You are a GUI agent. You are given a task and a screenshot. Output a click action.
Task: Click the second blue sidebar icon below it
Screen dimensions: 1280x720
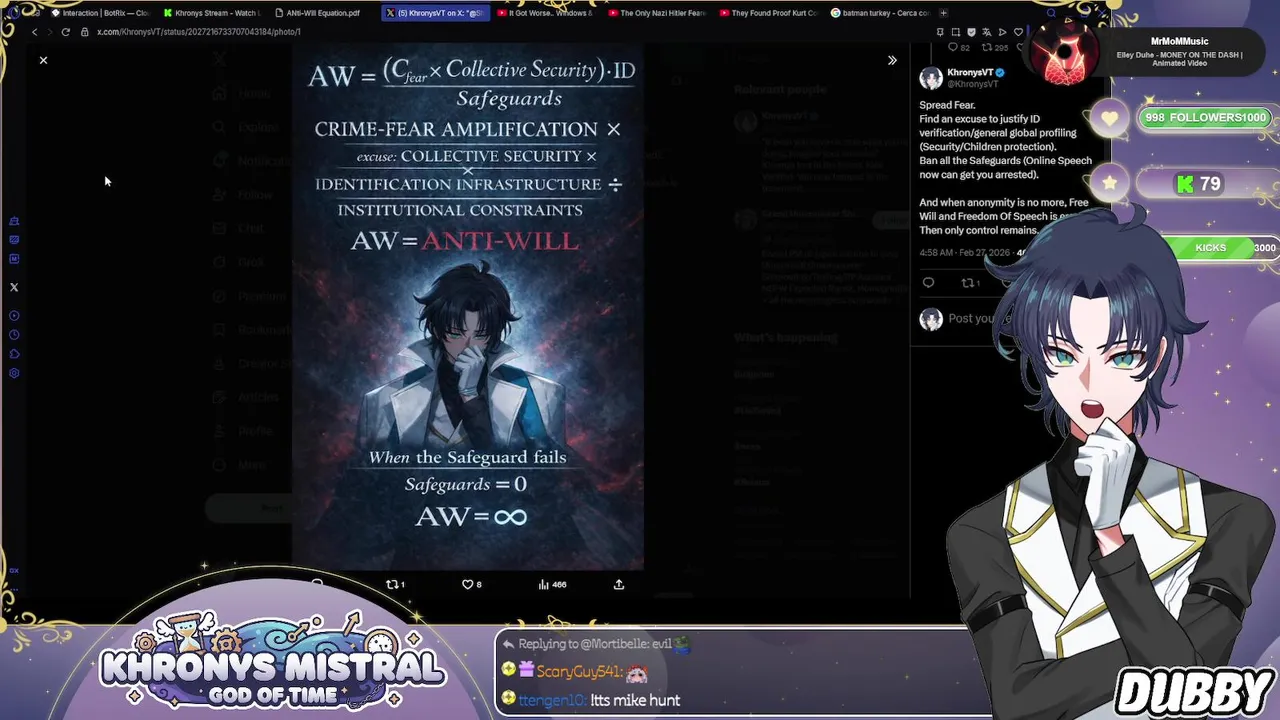14,240
